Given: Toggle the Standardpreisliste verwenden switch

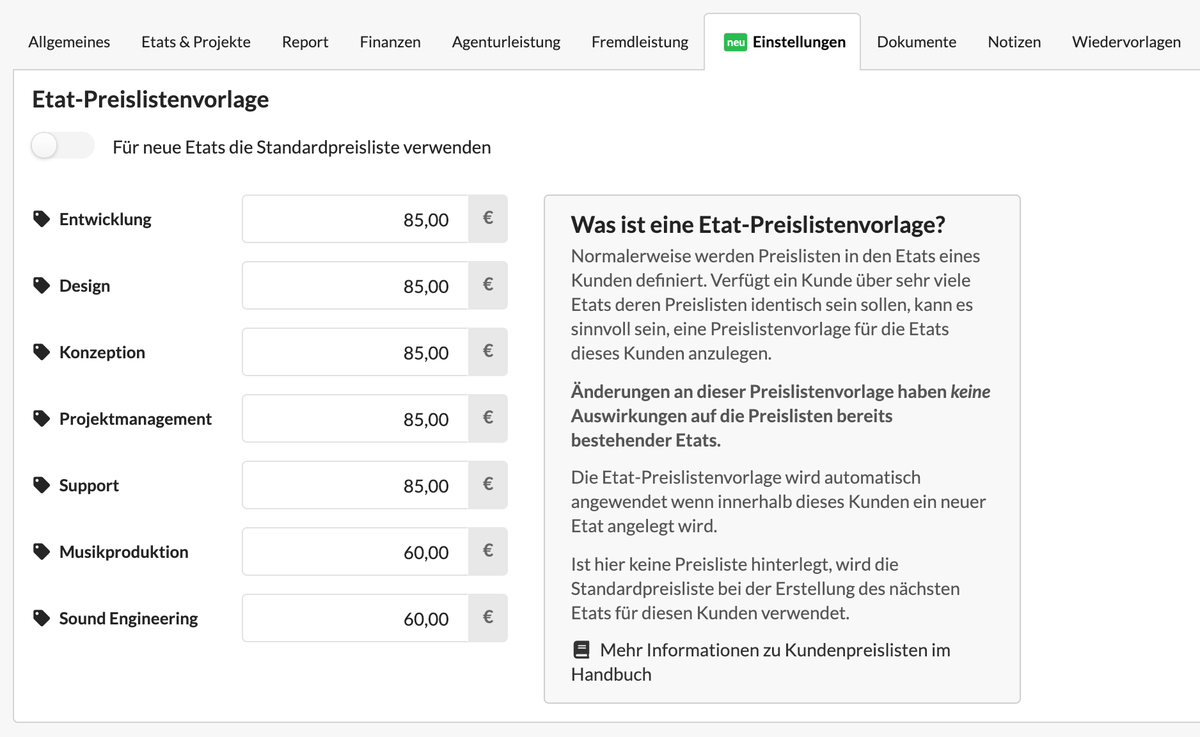Looking at the screenshot, I should pos(62,146).
